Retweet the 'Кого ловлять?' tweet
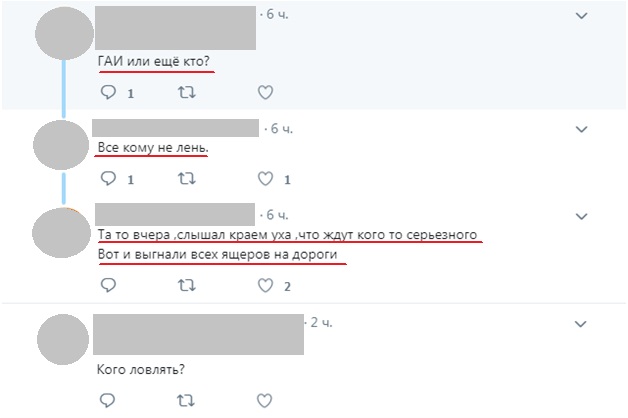 pyautogui.click(x=185, y=400)
